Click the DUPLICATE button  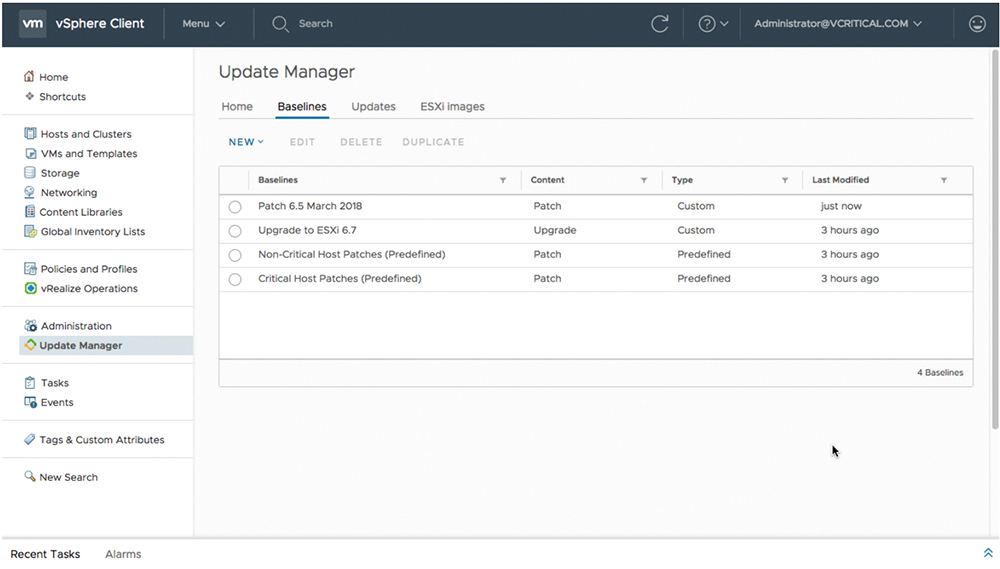pos(433,142)
